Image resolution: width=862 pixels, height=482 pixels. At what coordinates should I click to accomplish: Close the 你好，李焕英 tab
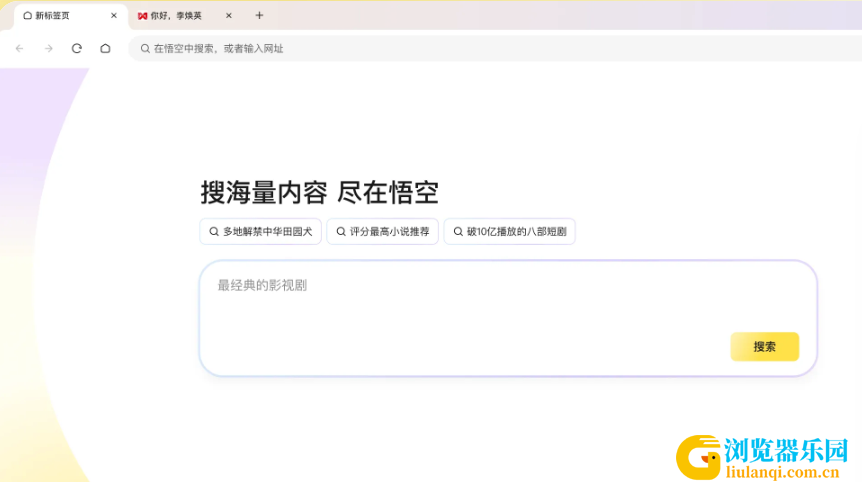[x=228, y=16]
